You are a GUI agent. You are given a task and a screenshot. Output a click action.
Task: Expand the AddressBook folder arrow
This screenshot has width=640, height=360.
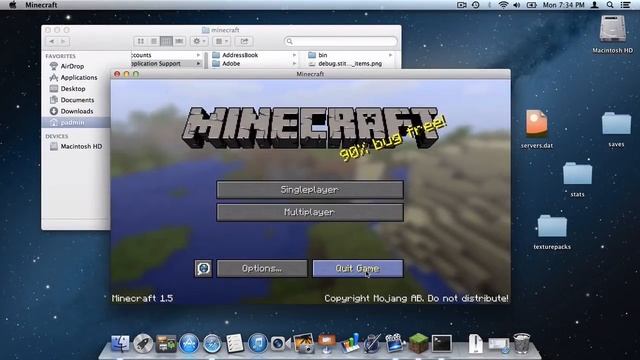pos(294,55)
